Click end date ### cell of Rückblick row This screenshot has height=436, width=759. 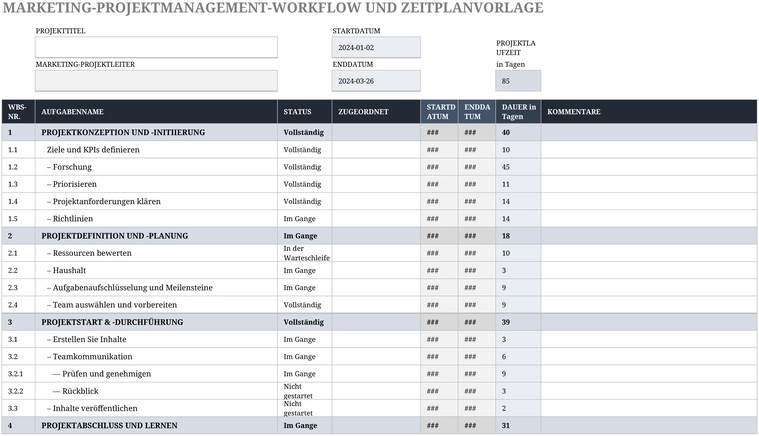click(x=477, y=391)
